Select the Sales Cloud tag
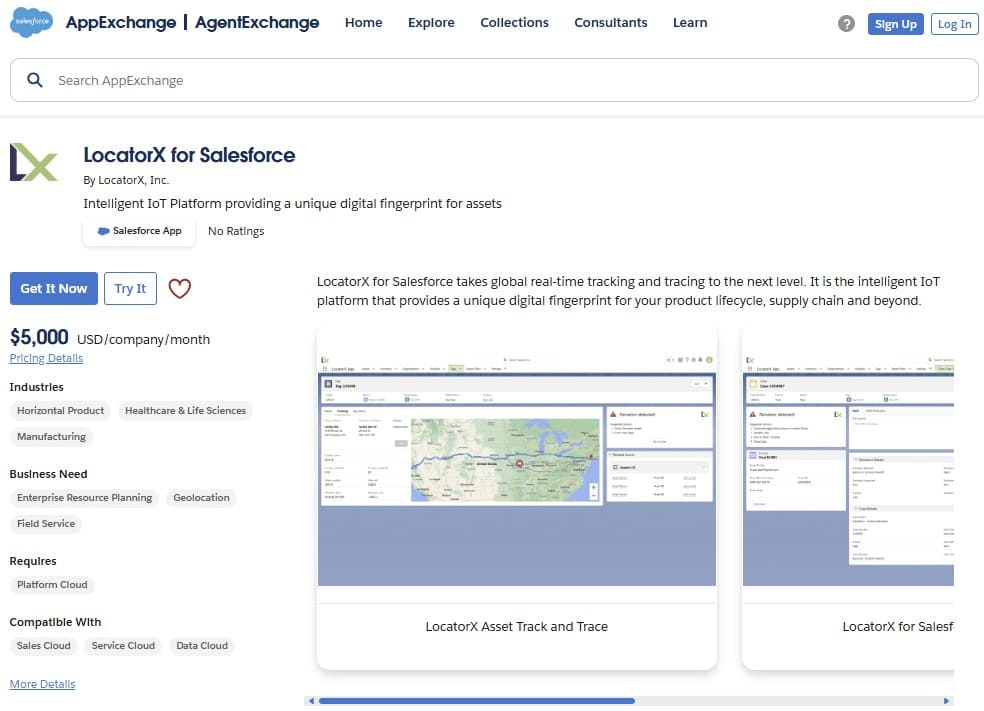The height and width of the screenshot is (711, 984). [43, 646]
